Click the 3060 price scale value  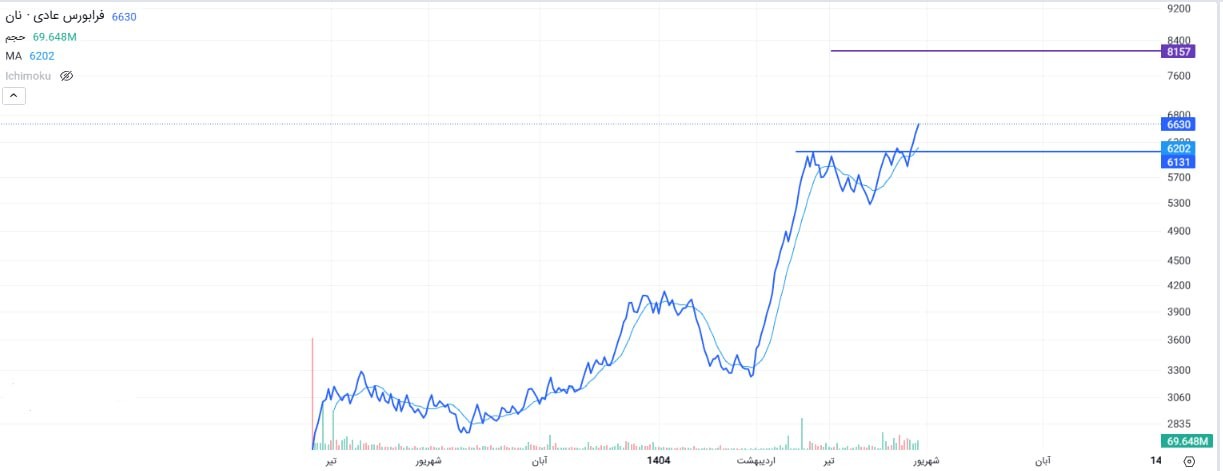pyautogui.click(x=1179, y=397)
